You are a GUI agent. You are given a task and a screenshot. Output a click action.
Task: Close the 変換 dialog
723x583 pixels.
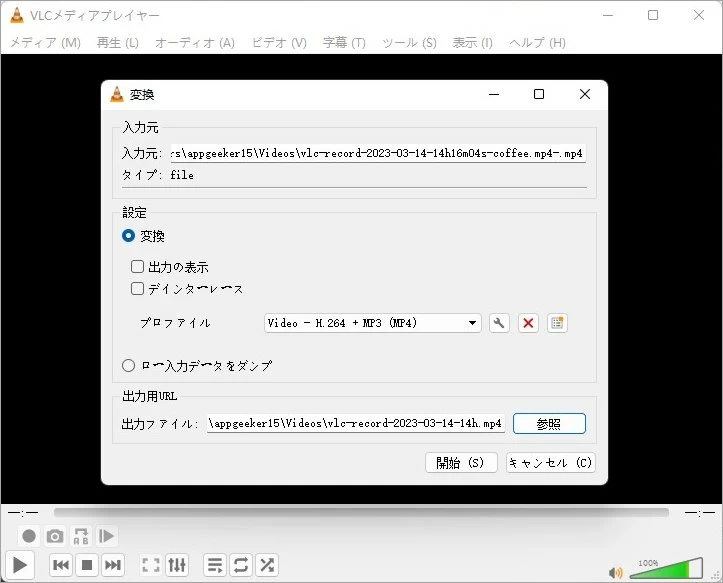pyautogui.click(x=585, y=94)
